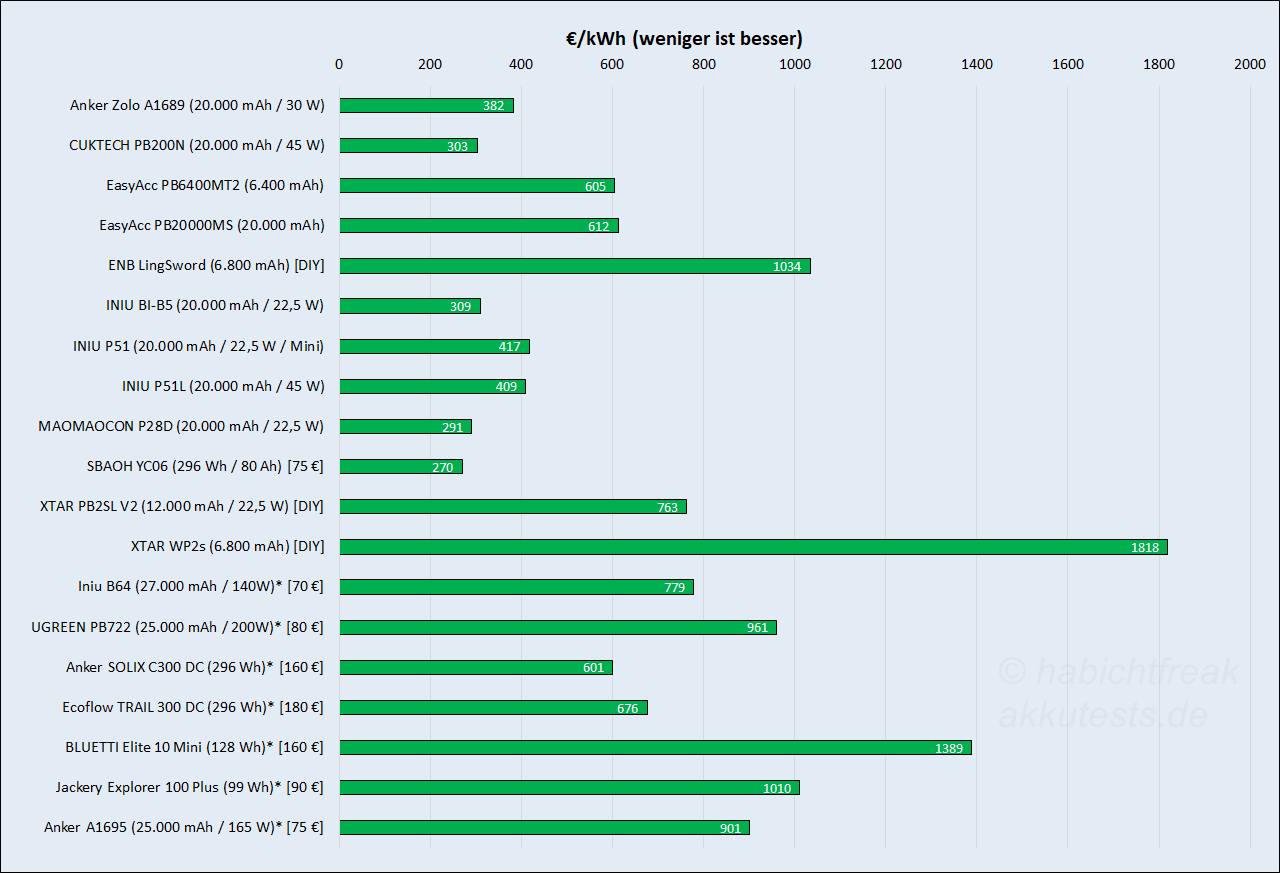Select the ENB LingSword bar showing 1034
This screenshot has height=873, width=1280.
[574, 266]
